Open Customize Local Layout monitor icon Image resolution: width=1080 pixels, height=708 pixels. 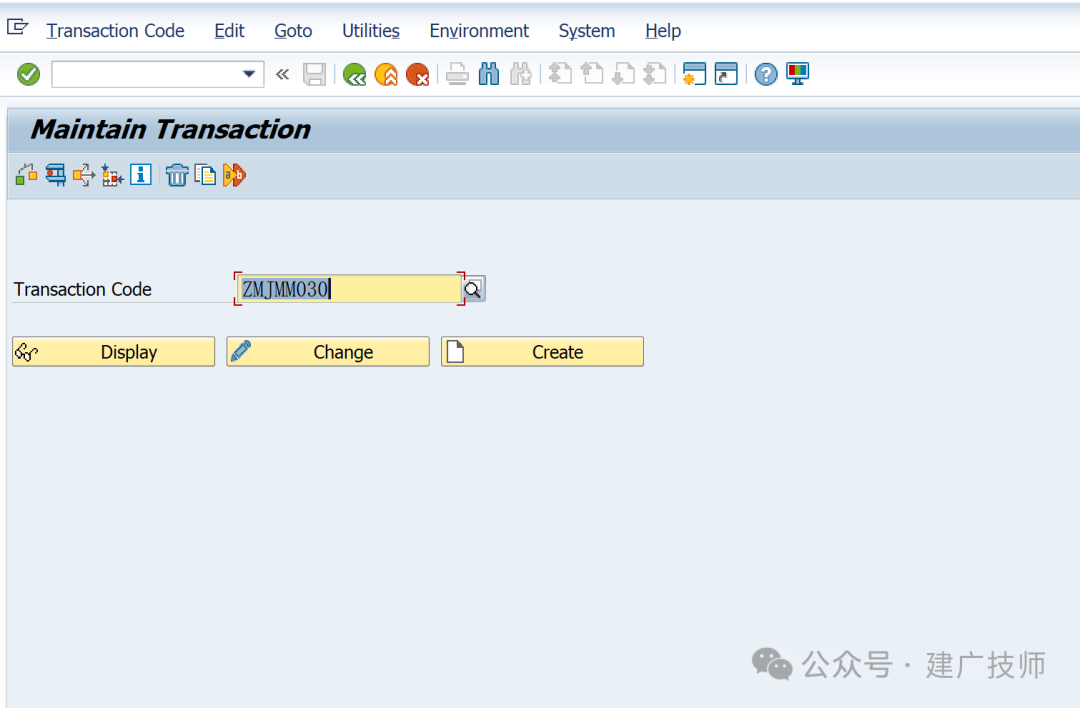[x=798, y=74]
